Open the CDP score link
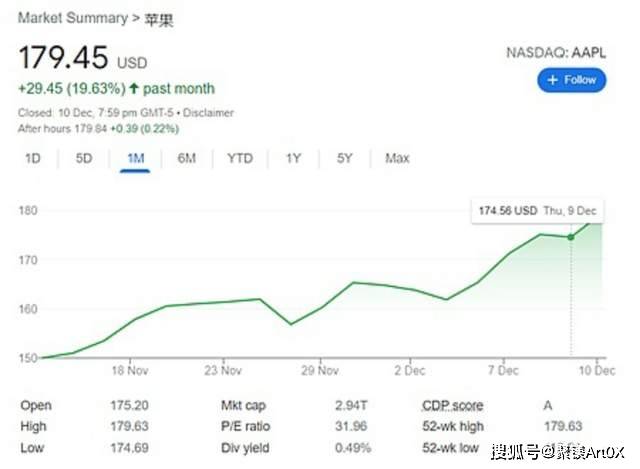The width and height of the screenshot is (640, 469). [453, 405]
